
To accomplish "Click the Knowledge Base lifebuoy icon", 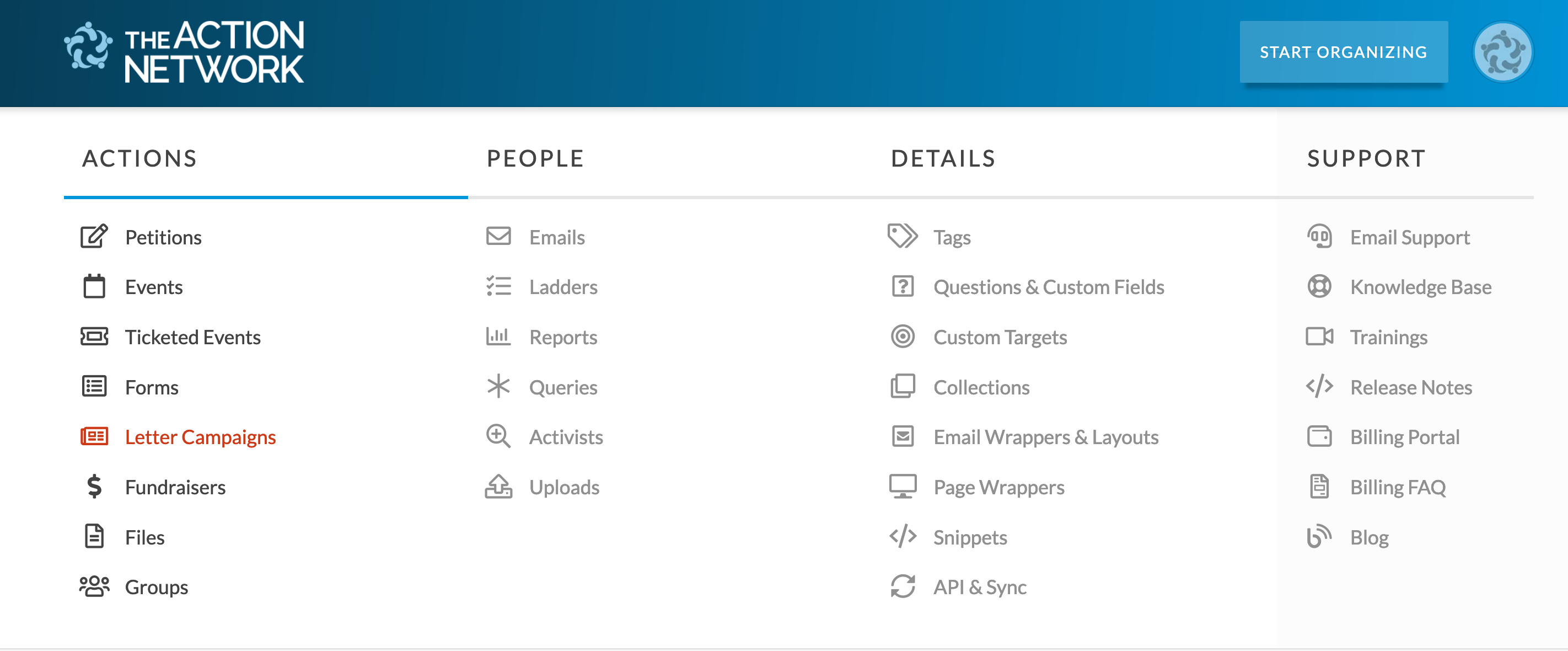I will pos(1318,286).
